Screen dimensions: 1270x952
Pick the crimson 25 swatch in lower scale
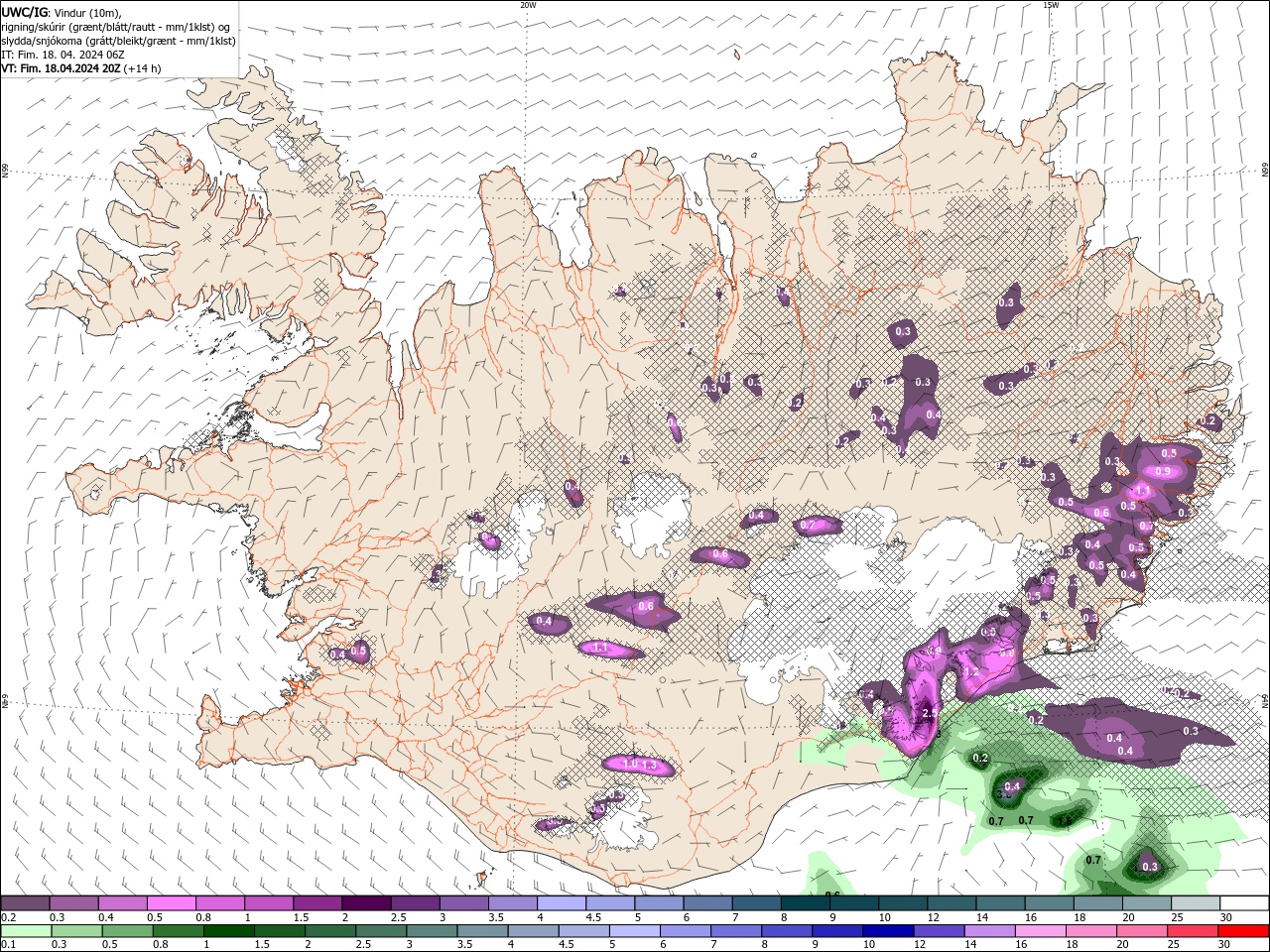(1194, 931)
